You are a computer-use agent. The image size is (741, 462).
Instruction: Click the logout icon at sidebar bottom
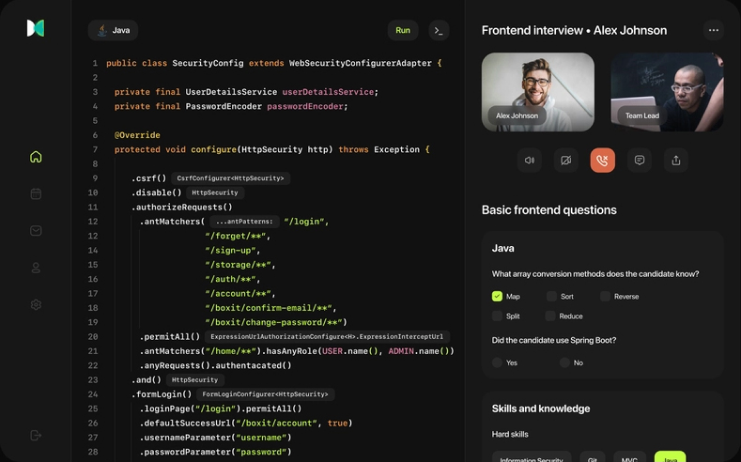[x=36, y=435]
